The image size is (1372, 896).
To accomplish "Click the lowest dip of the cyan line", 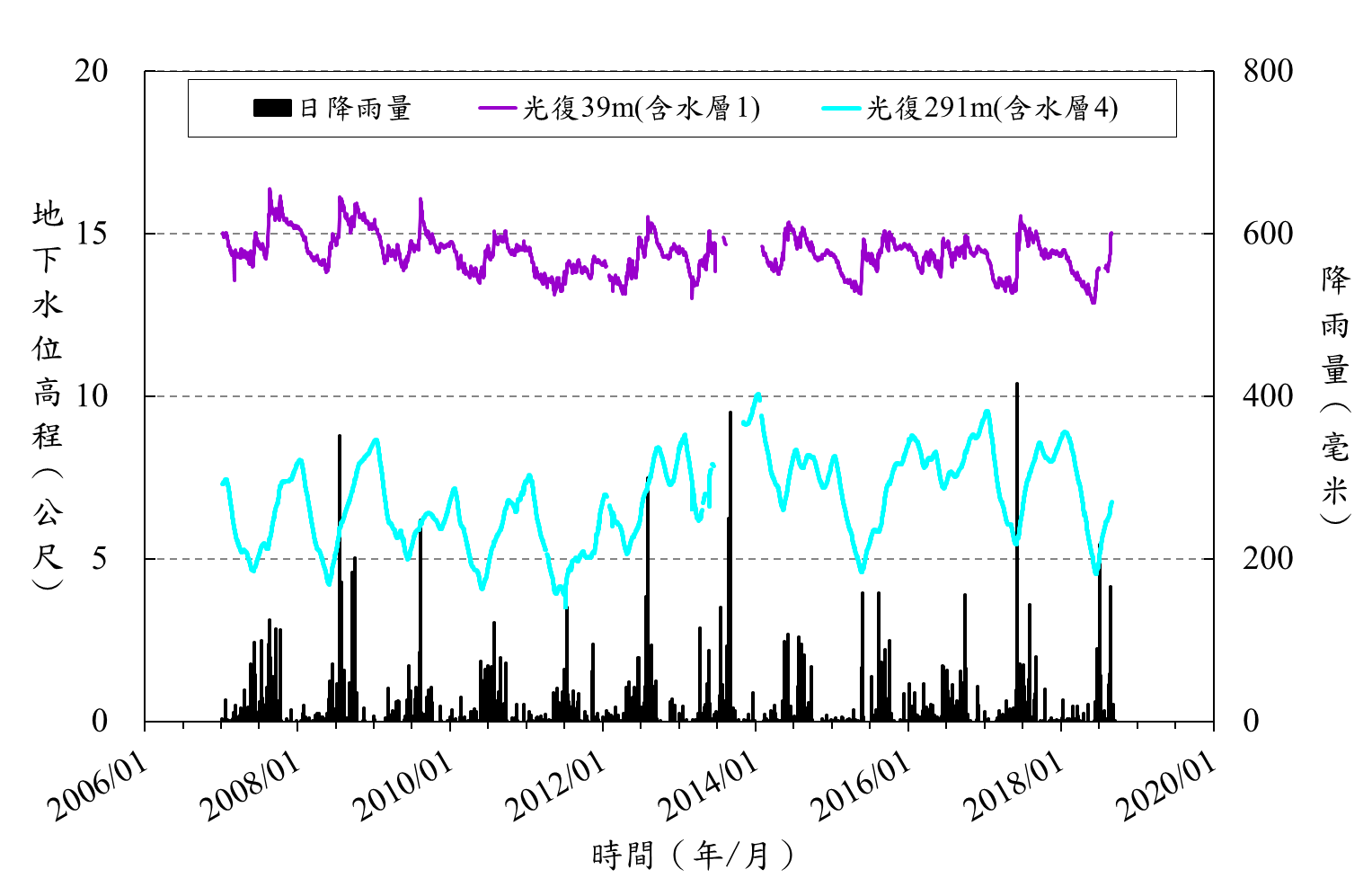I will pos(565,606).
